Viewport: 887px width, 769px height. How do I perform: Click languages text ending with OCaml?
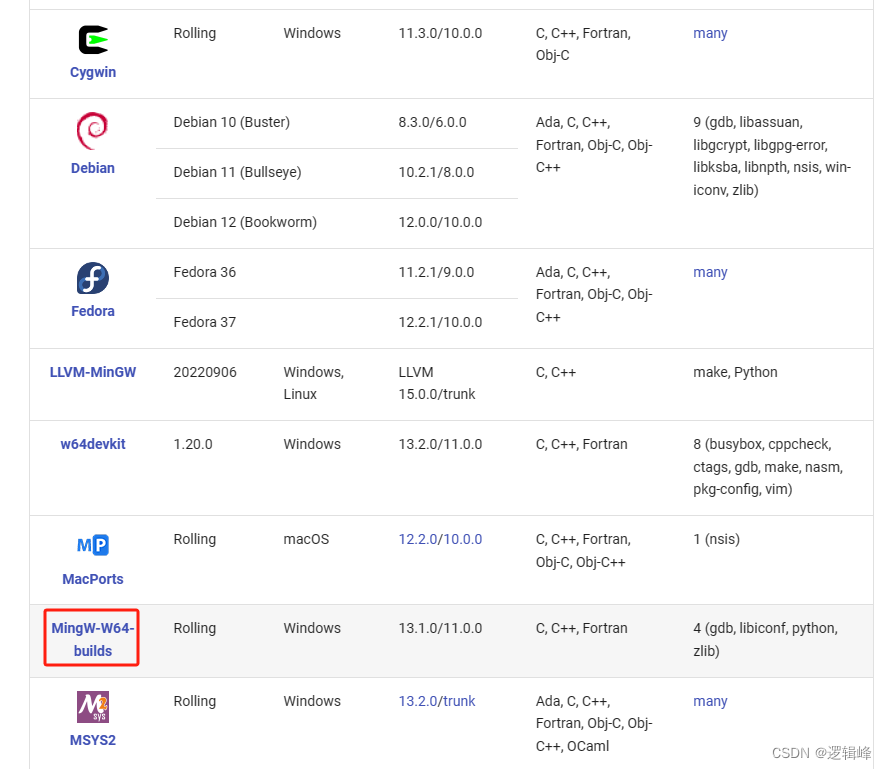pyautogui.click(x=593, y=724)
